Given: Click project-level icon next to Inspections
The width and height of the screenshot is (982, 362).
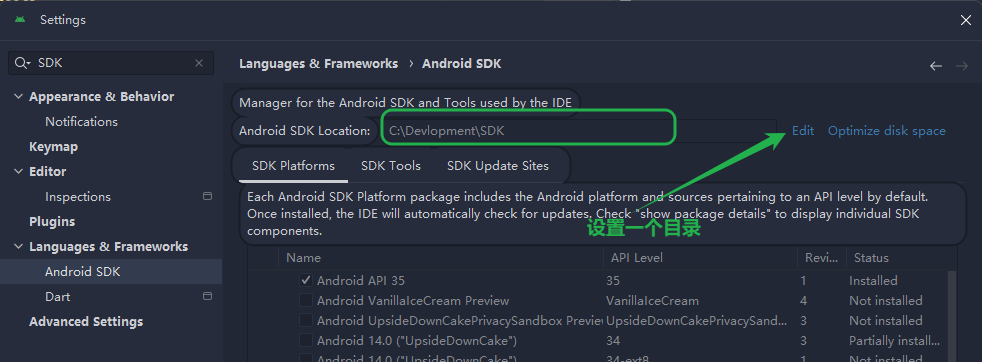Looking at the screenshot, I should pos(207,196).
